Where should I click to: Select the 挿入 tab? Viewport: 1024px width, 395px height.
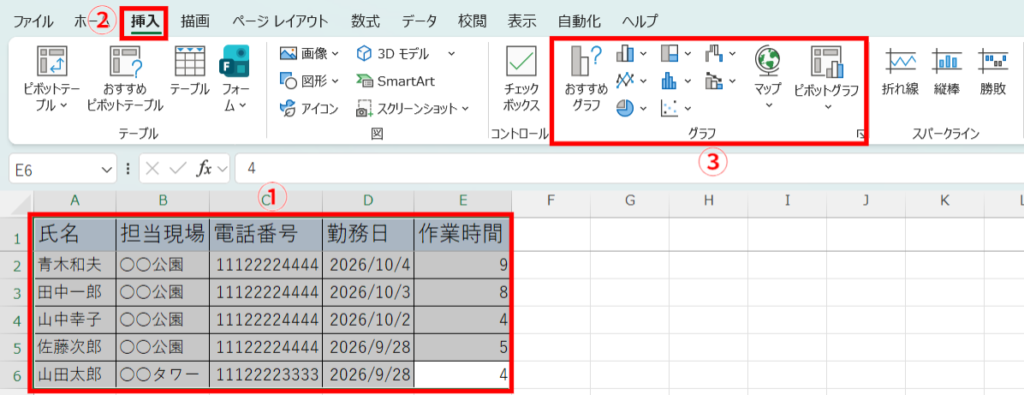145,22
